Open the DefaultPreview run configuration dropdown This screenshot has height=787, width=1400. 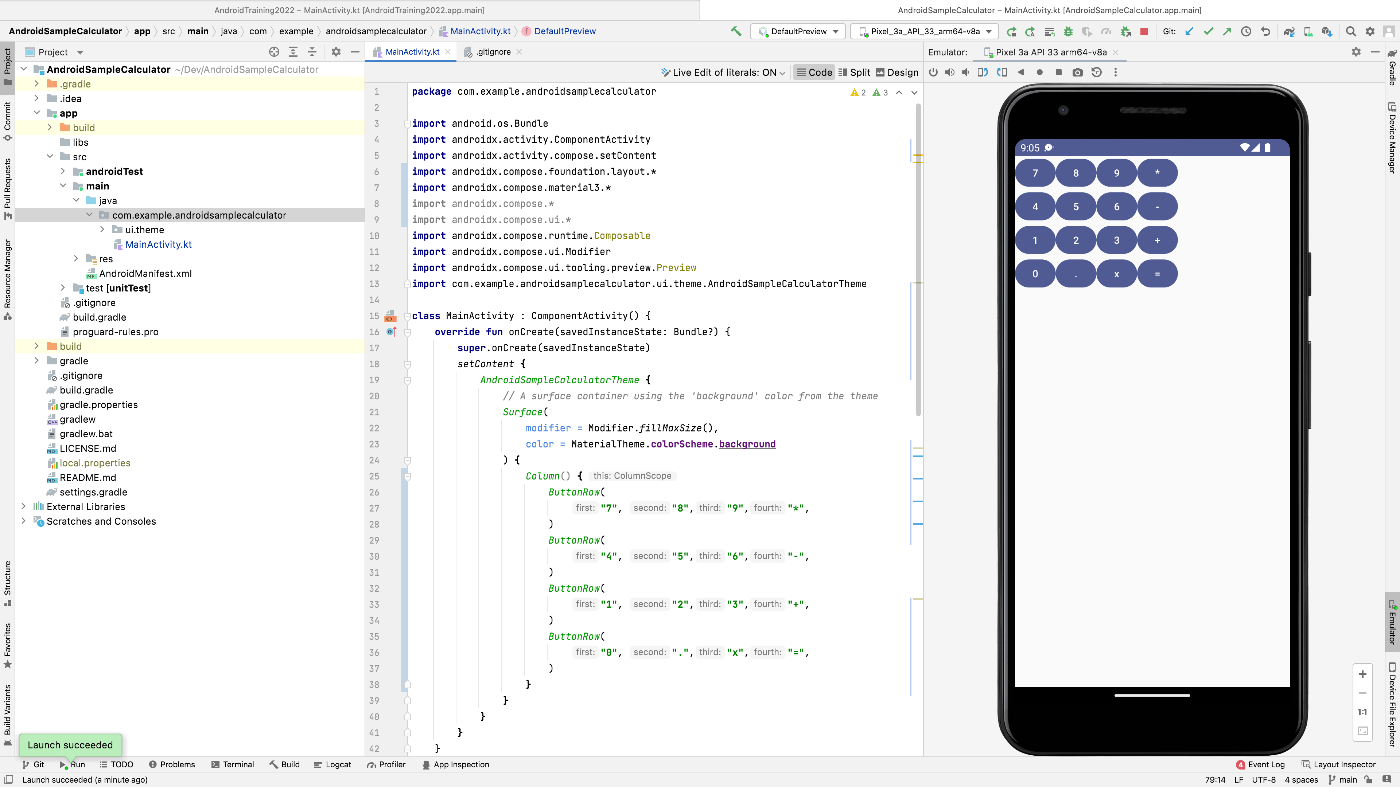pyautogui.click(x=798, y=31)
